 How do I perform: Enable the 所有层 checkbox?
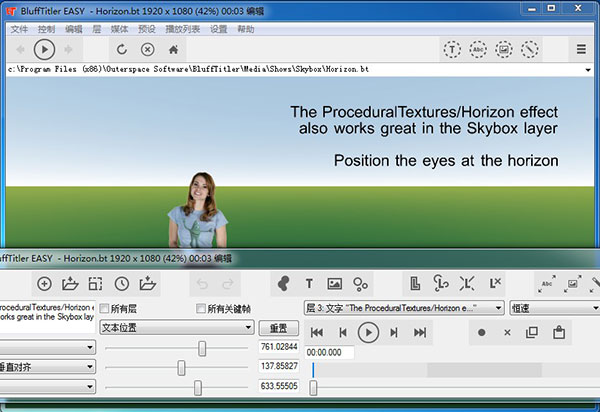click(x=105, y=308)
